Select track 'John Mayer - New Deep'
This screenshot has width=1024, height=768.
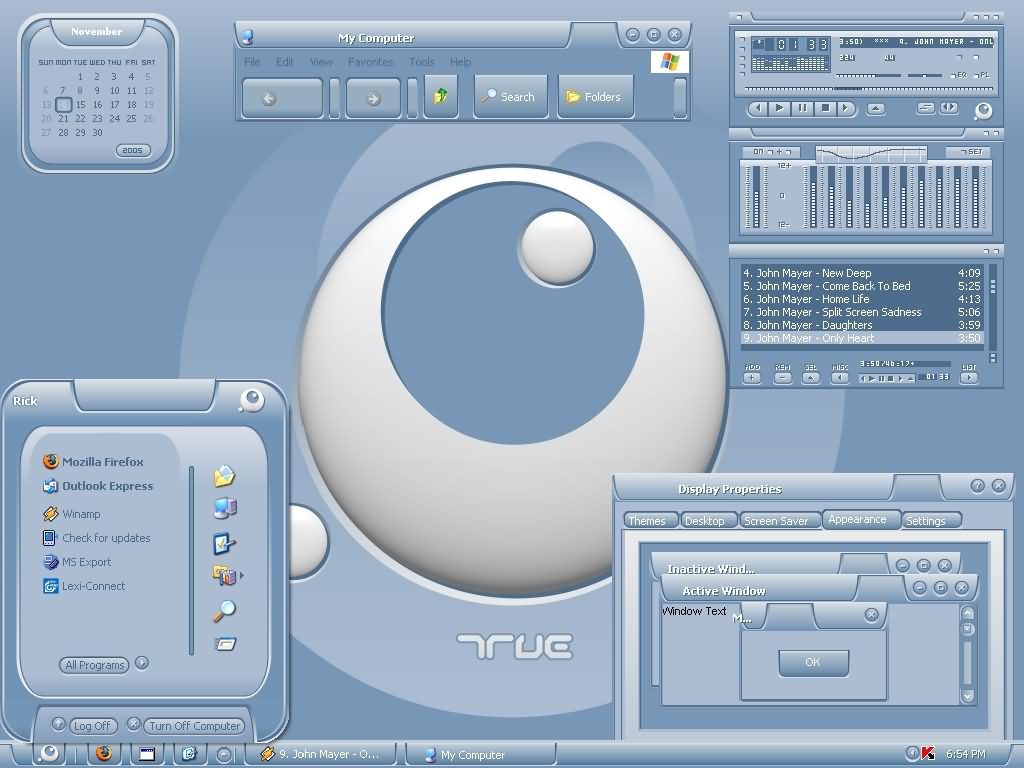coord(861,273)
